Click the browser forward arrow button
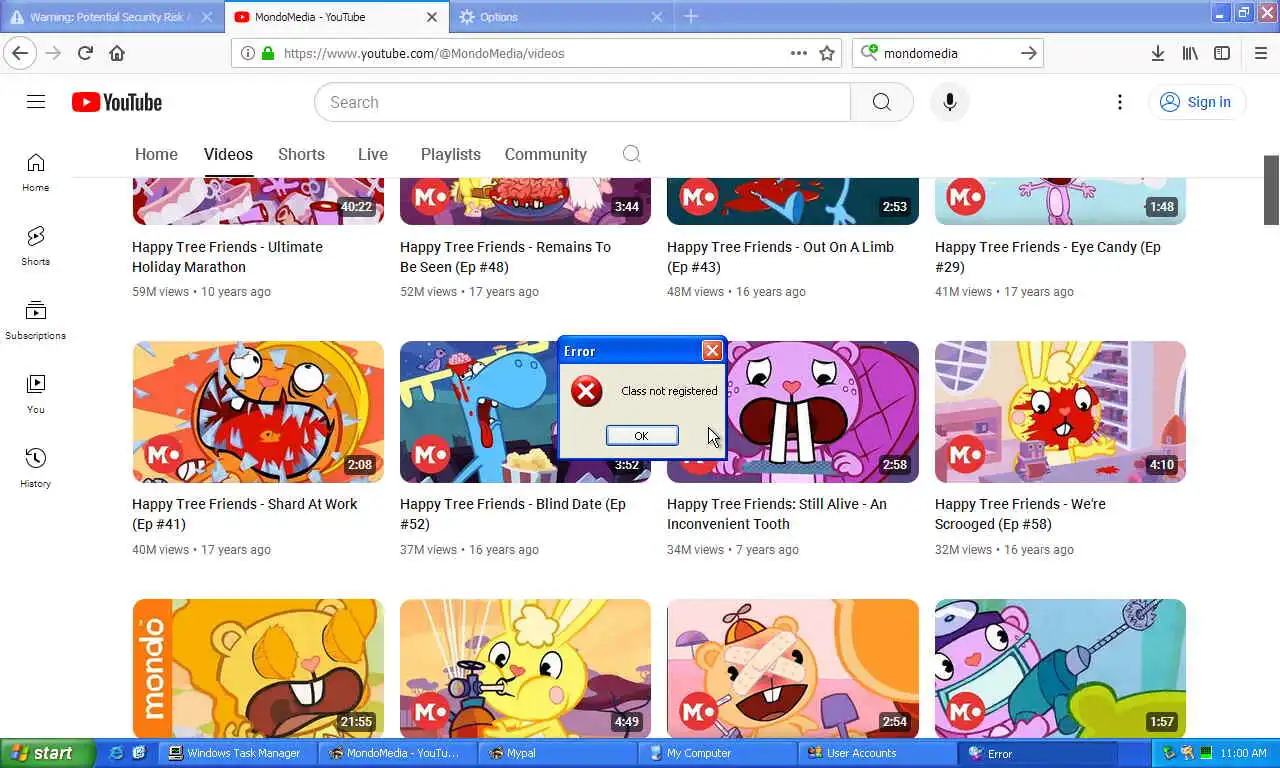 pos(53,53)
